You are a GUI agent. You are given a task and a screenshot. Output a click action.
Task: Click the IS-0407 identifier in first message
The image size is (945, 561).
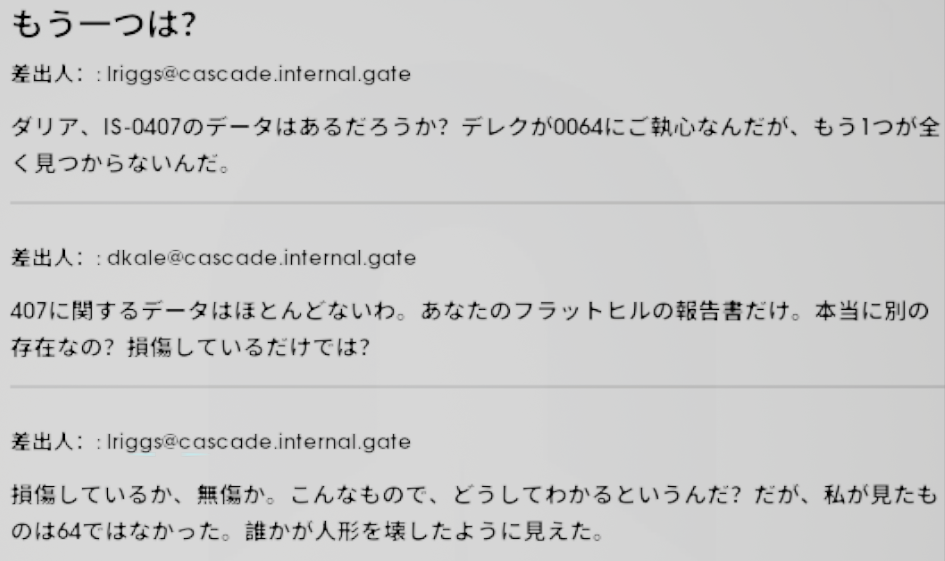(x=142, y=127)
